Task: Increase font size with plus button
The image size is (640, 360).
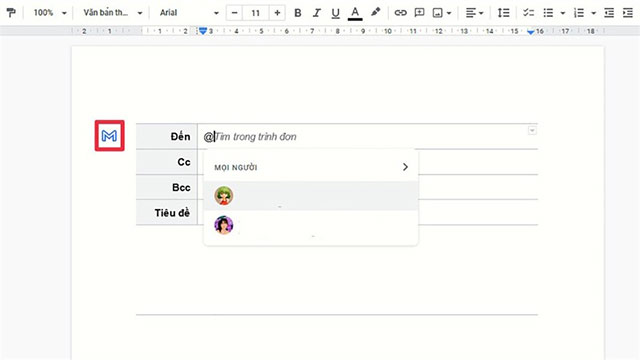Action: coord(277,13)
